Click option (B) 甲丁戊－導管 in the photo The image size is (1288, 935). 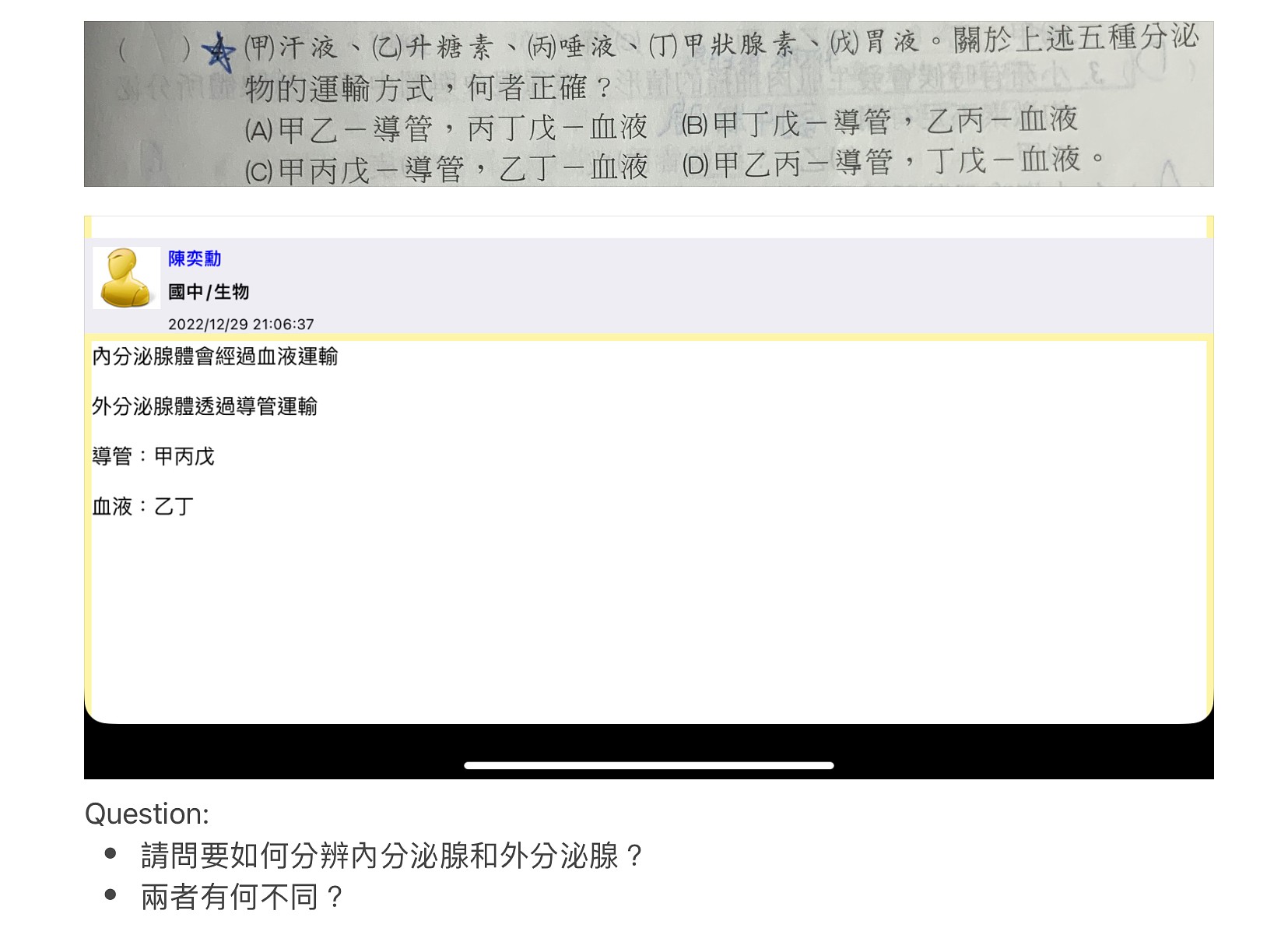point(787,123)
